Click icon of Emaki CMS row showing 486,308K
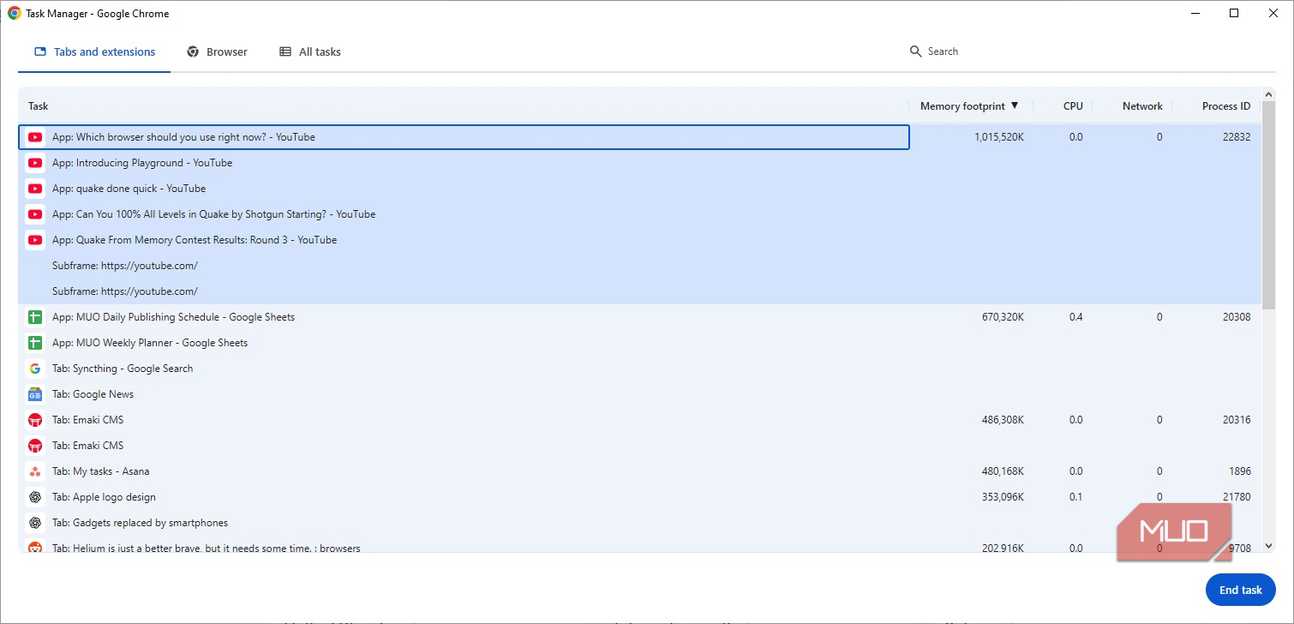Screen dimensions: 1294x624 [x=35, y=420]
